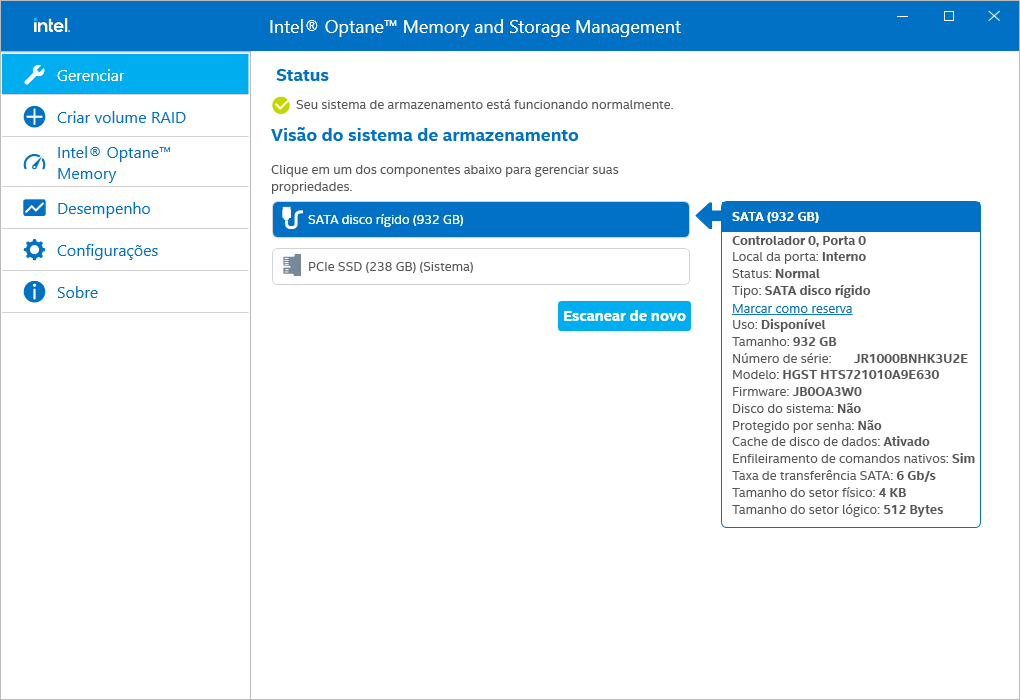Image resolution: width=1020 pixels, height=700 pixels.
Task: Click the model HGST HTS721010A9E630
Action: pos(861,375)
